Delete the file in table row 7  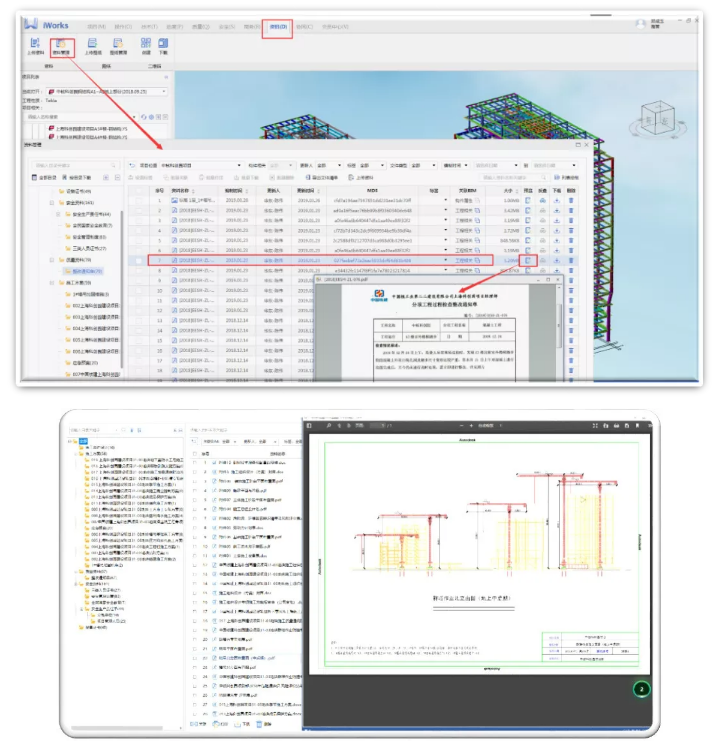[x=571, y=260]
